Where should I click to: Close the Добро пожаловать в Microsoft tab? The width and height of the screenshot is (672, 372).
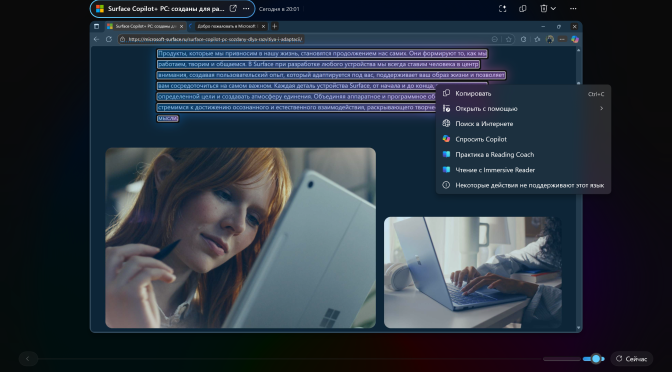263,27
